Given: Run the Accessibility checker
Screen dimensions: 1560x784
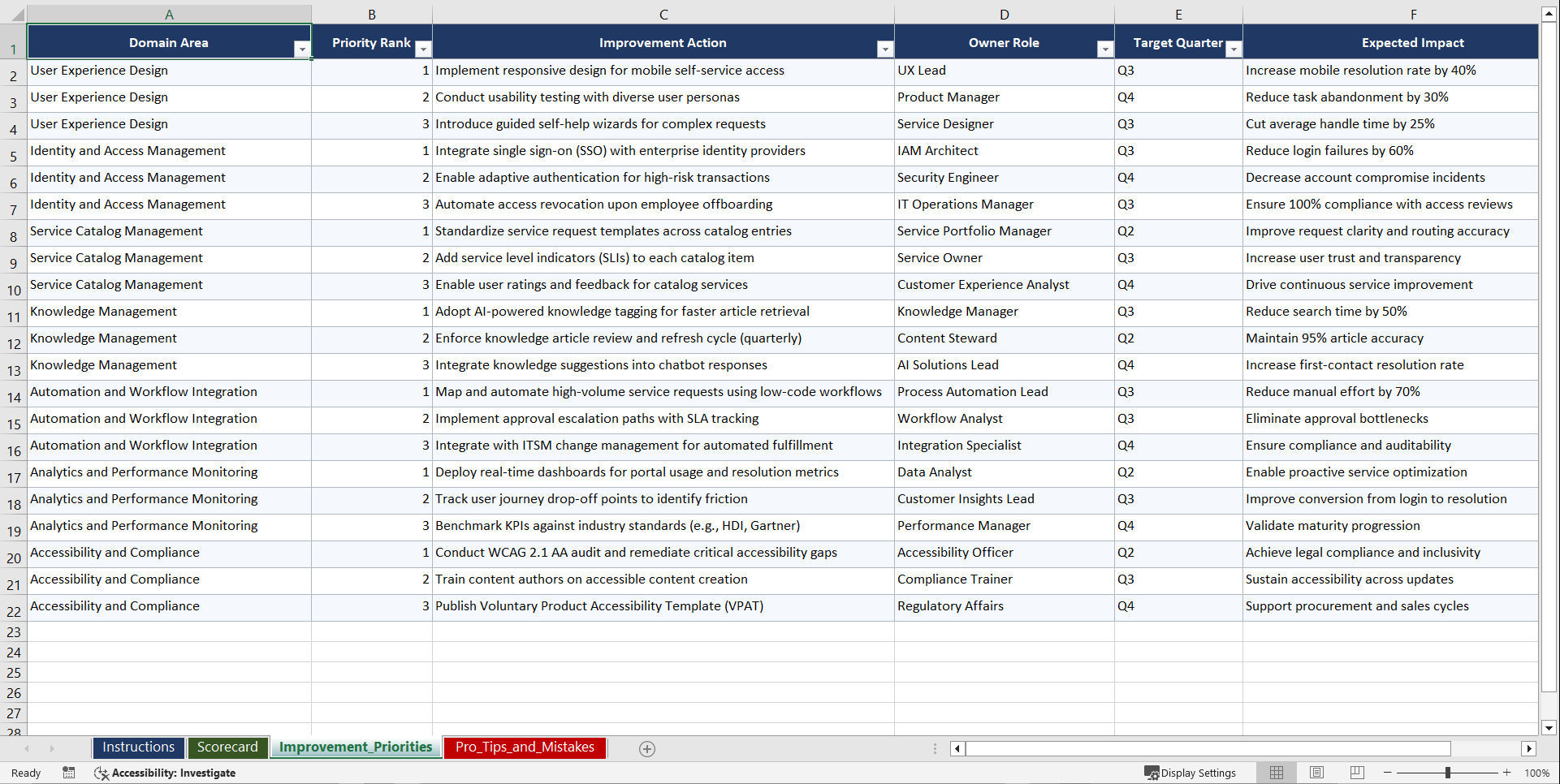Looking at the screenshot, I should coord(166,773).
